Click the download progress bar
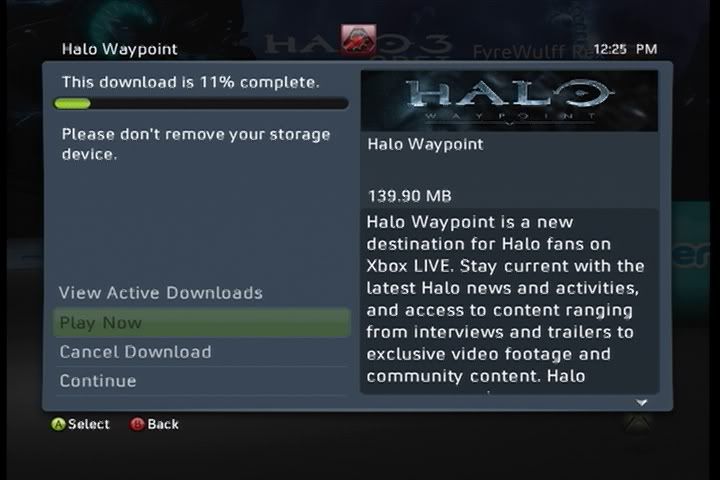720x480 pixels. coord(201,103)
